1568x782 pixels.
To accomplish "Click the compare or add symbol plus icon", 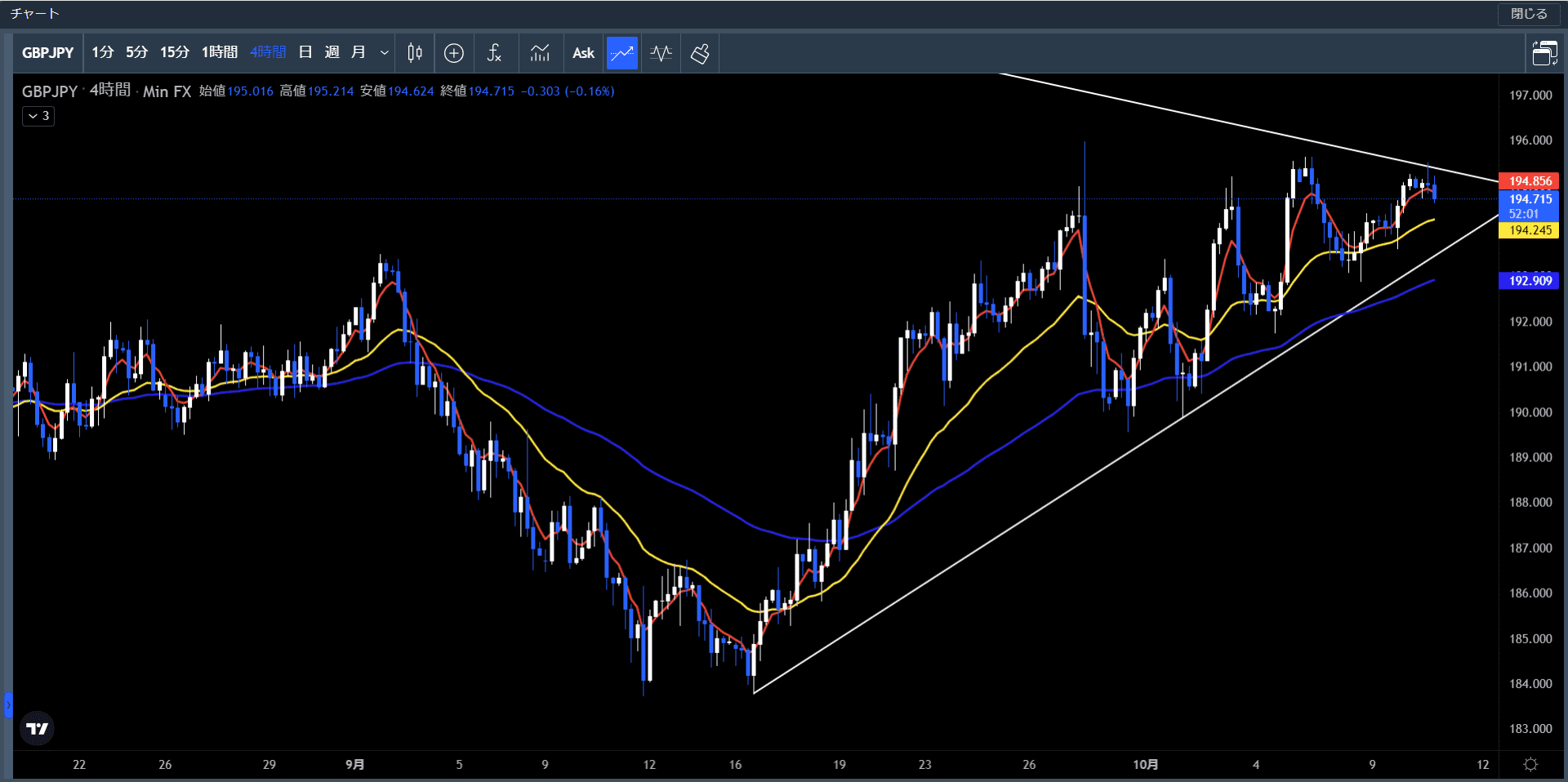I will click(454, 53).
